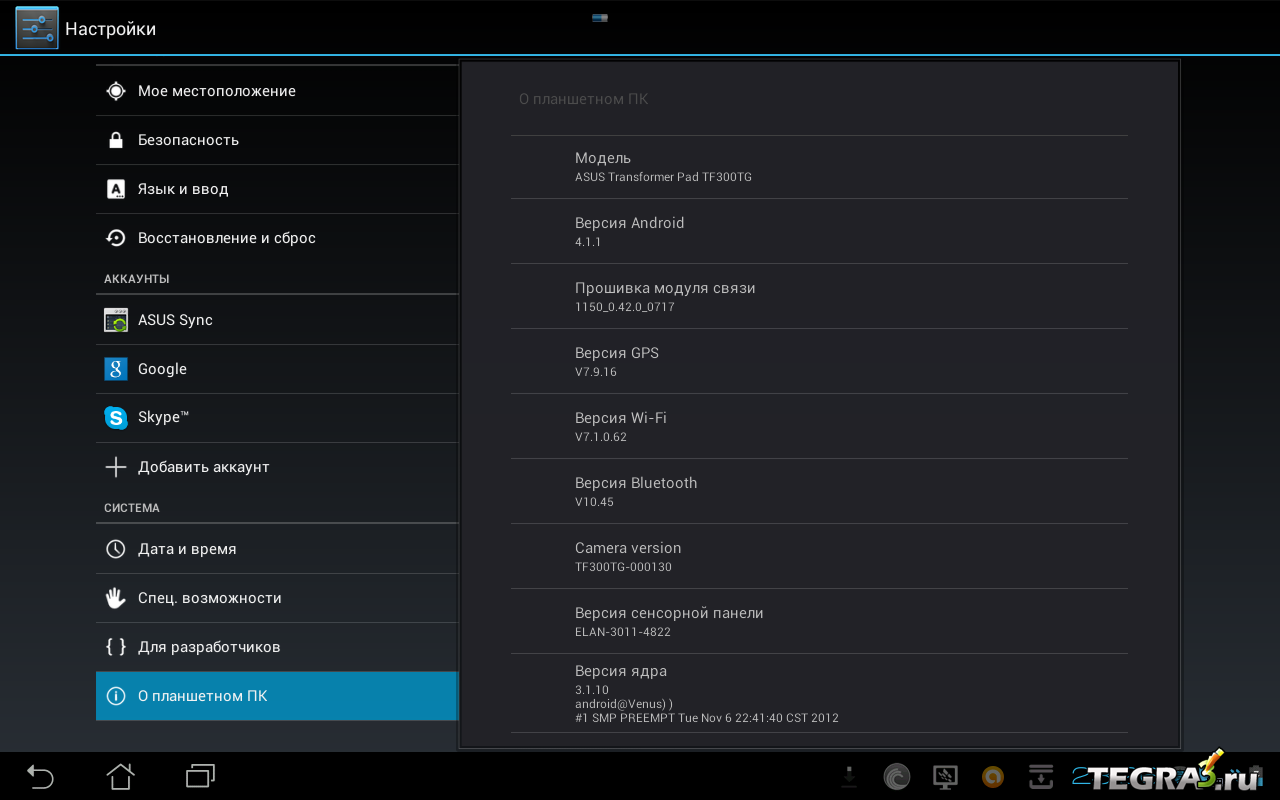
Task: Click the Версия GPS V7.9.16 entry
Action: [819, 362]
